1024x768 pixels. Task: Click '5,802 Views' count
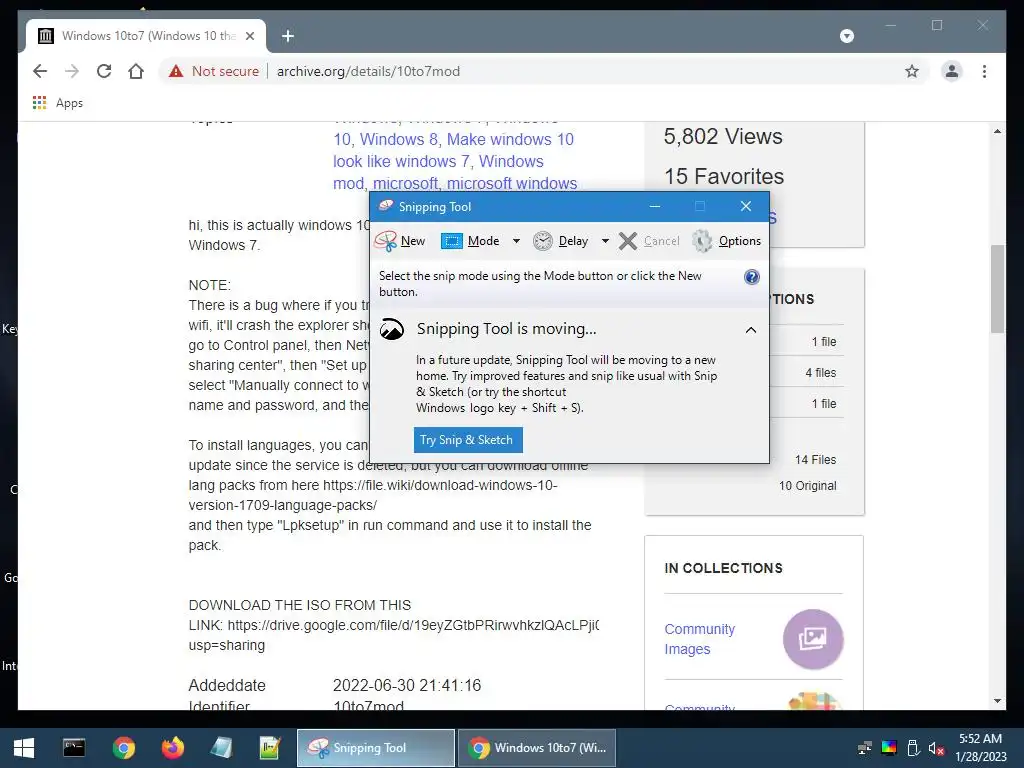pyautogui.click(x=723, y=136)
